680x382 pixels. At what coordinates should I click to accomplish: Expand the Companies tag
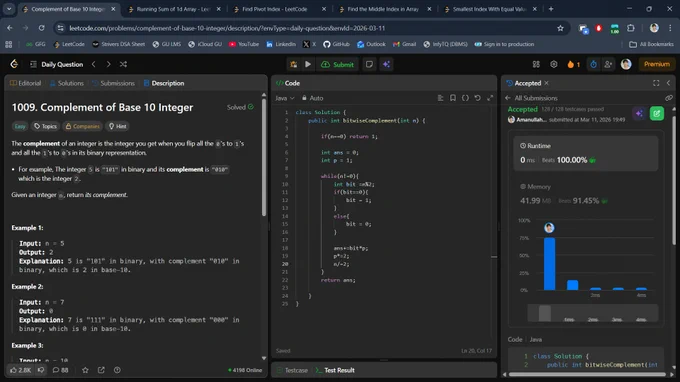click(82, 126)
